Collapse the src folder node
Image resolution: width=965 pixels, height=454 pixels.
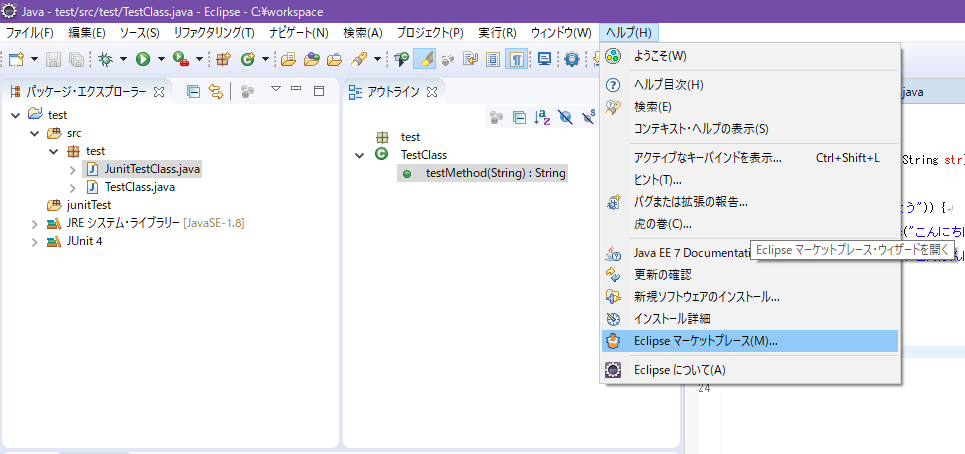click(x=35, y=133)
